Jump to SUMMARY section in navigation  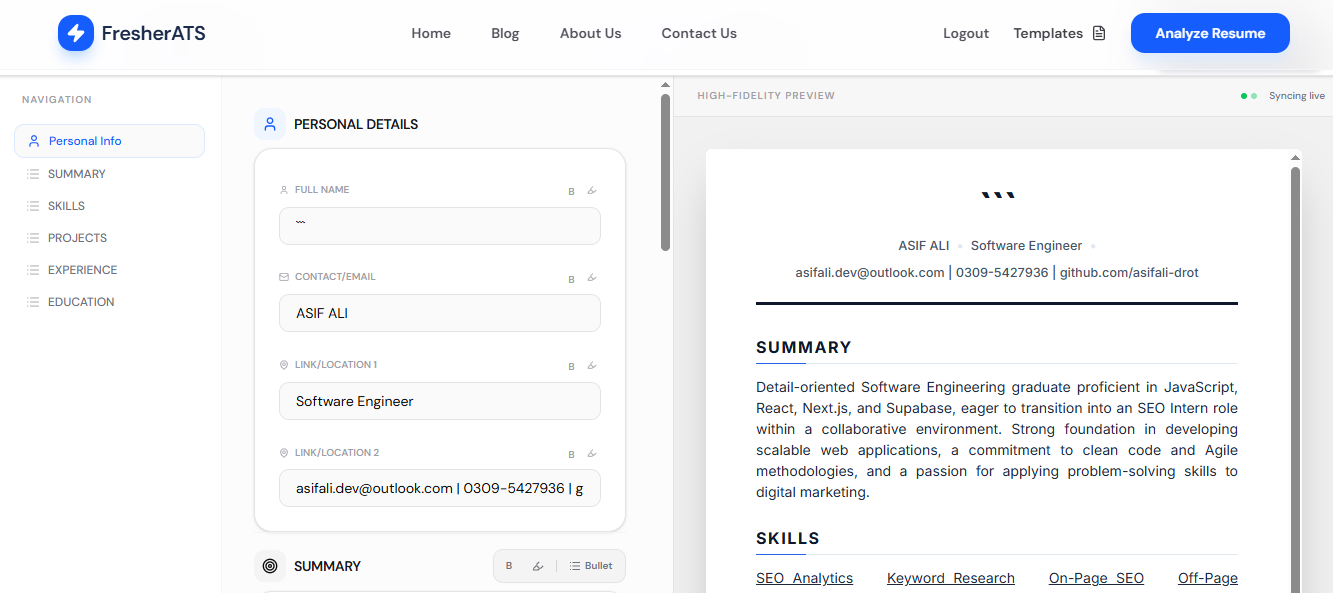[x=77, y=174]
